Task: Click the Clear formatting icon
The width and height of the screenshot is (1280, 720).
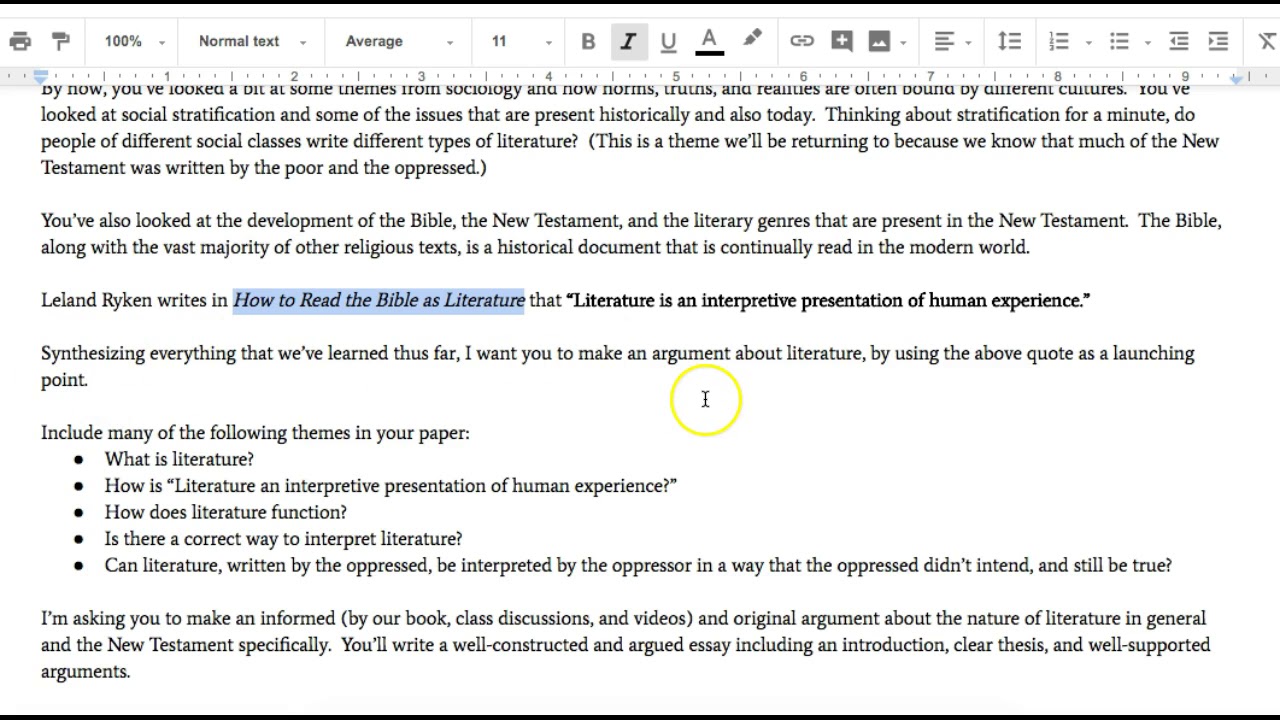Action: pyautogui.click(x=1266, y=41)
